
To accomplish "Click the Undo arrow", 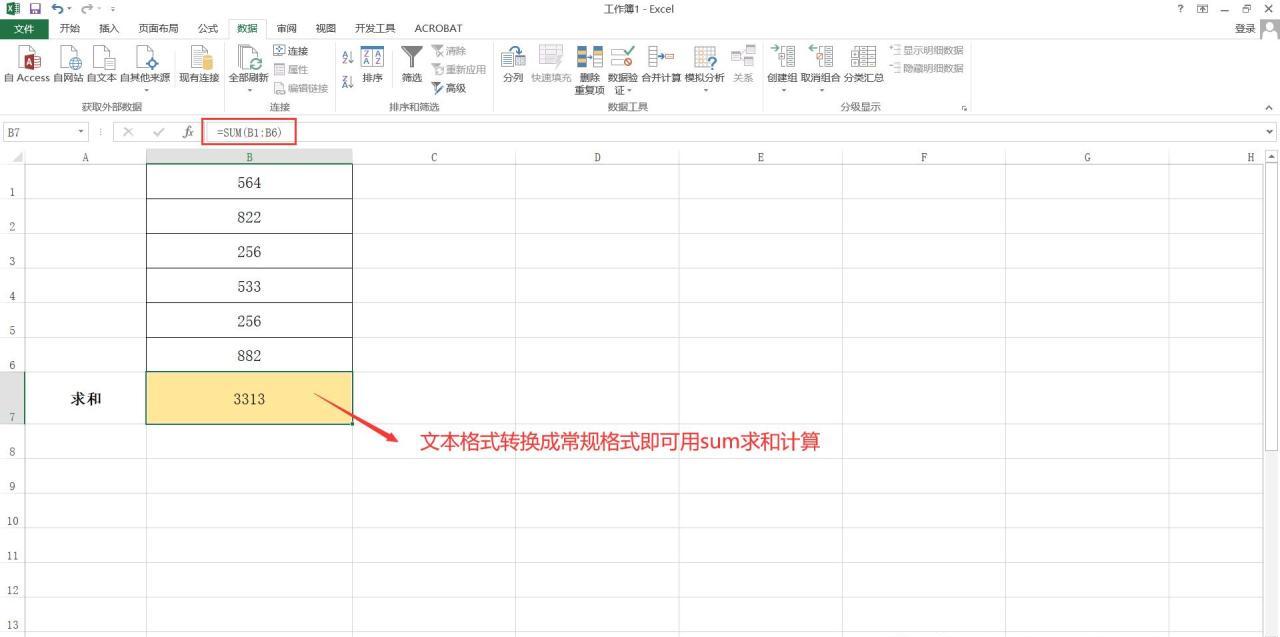I will [57, 9].
